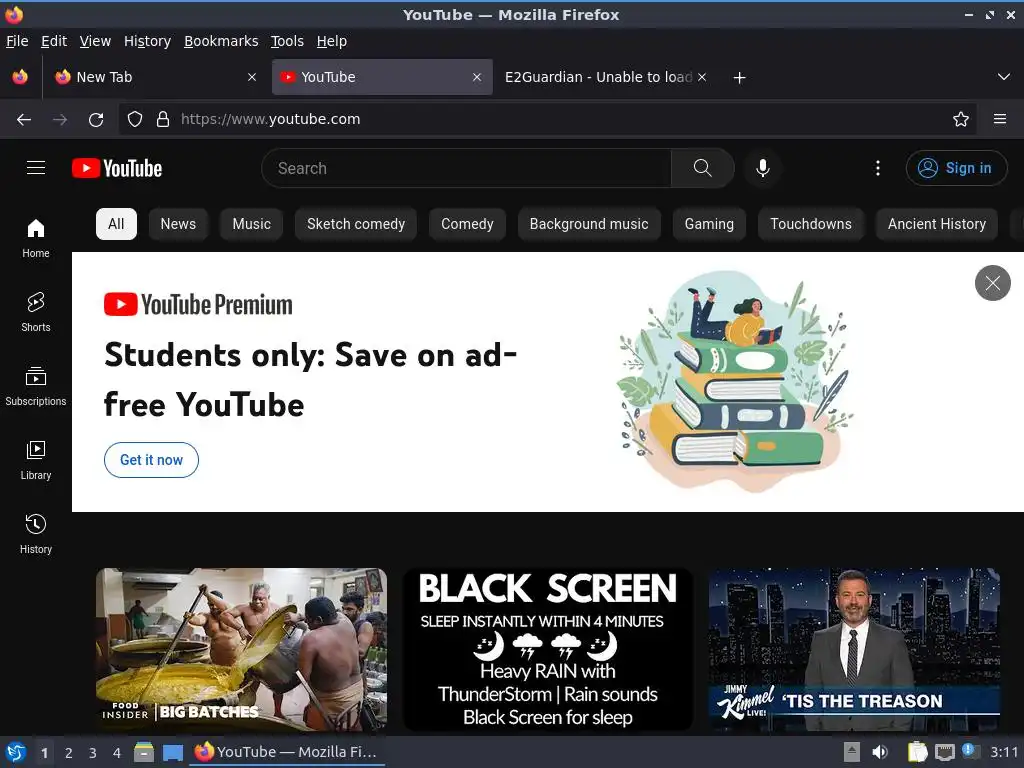Viewport: 1024px width, 768px height.
Task: Go to Home in sidebar
Action: pyautogui.click(x=36, y=238)
